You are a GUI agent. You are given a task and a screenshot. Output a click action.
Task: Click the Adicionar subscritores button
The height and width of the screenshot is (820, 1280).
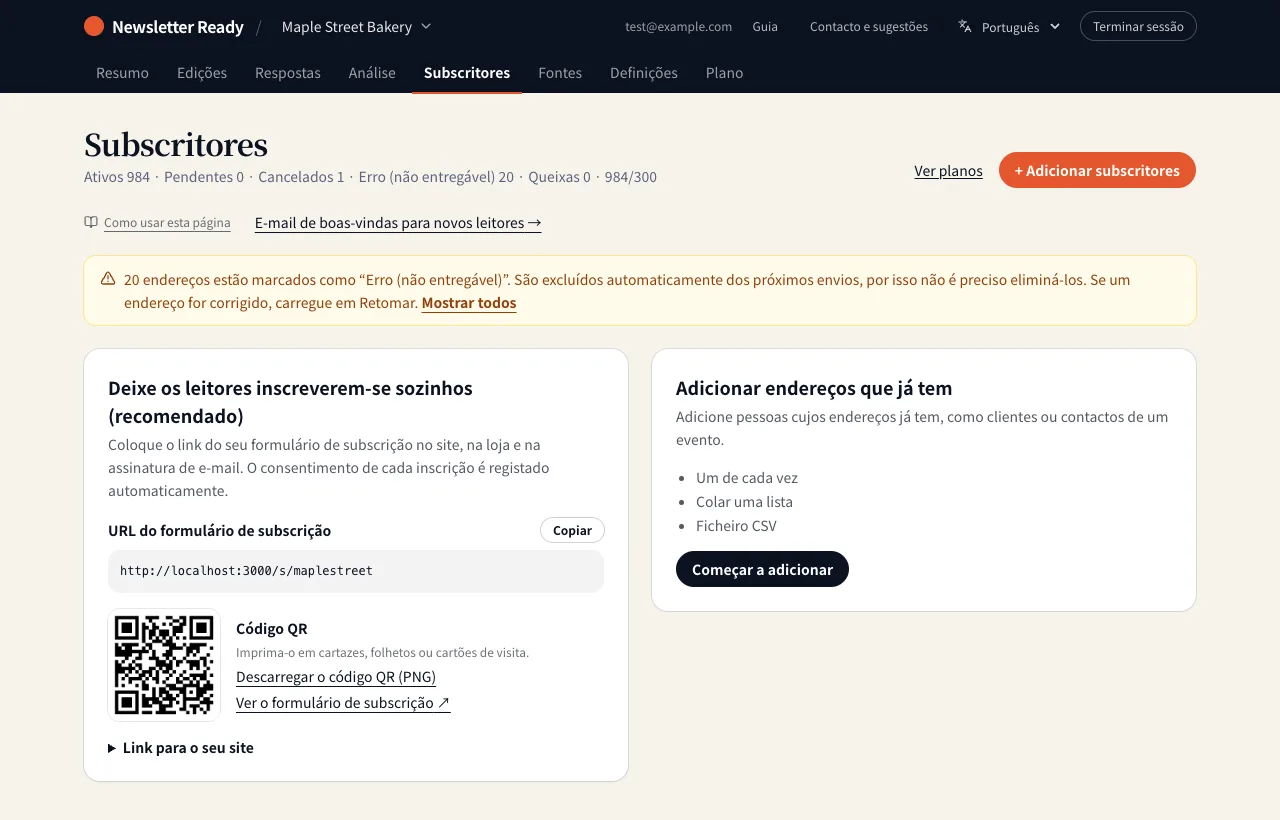point(1097,170)
